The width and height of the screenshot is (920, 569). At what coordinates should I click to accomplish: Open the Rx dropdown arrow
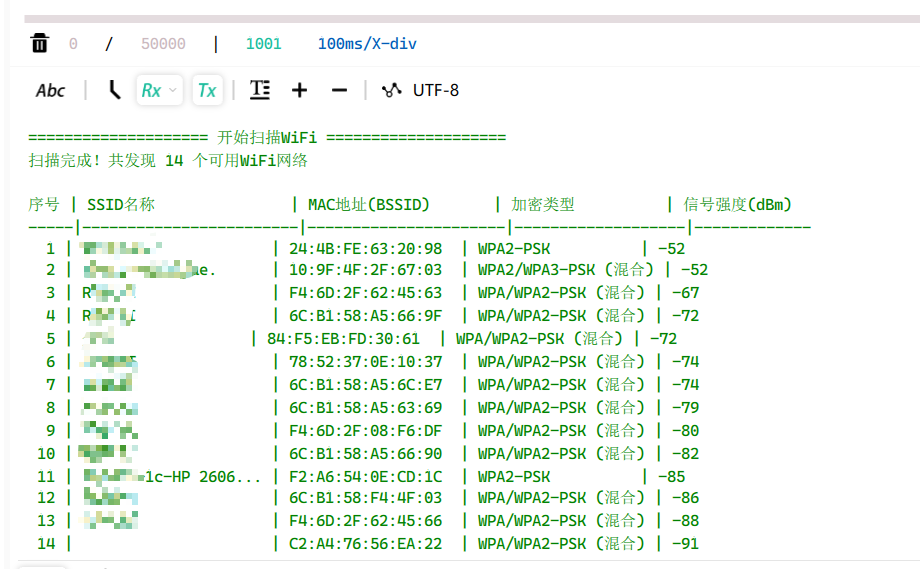173,90
